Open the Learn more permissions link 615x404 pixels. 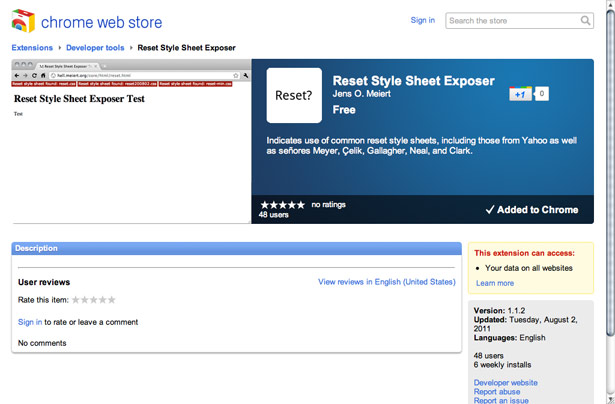pyautogui.click(x=495, y=283)
